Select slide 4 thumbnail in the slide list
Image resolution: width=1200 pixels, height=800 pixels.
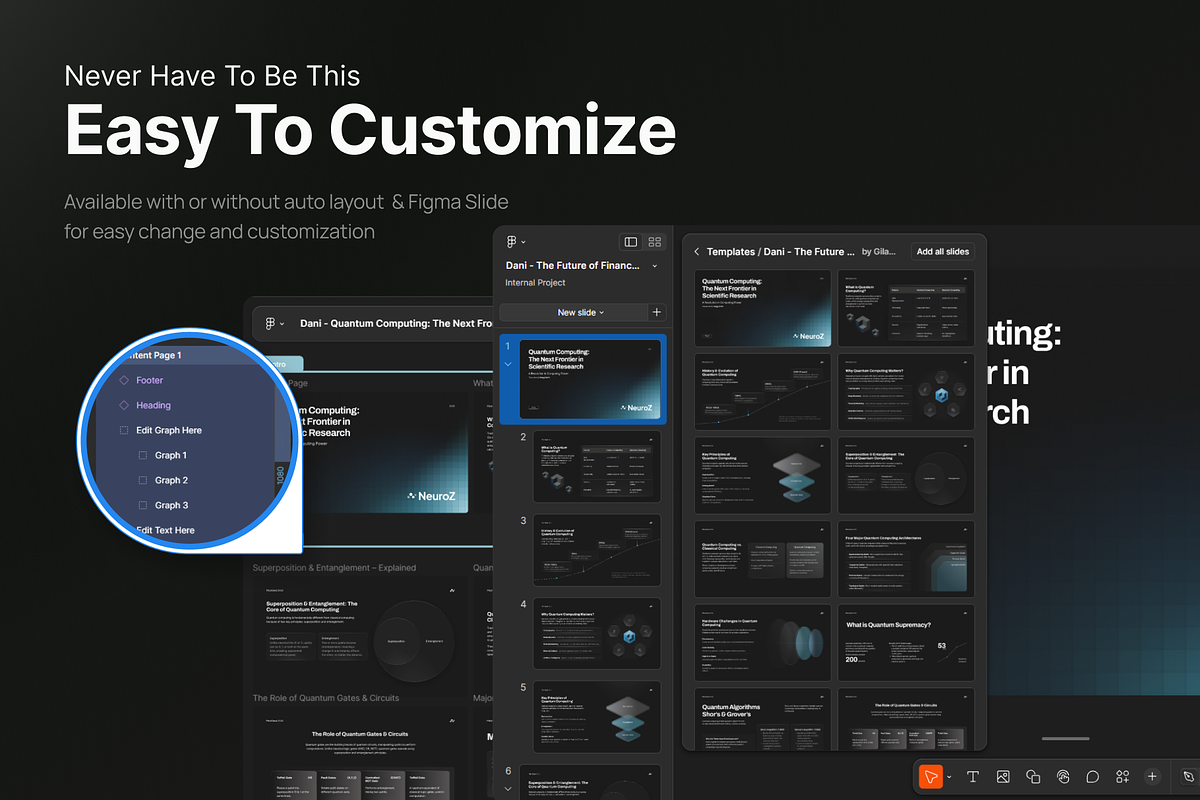click(597, 633)
